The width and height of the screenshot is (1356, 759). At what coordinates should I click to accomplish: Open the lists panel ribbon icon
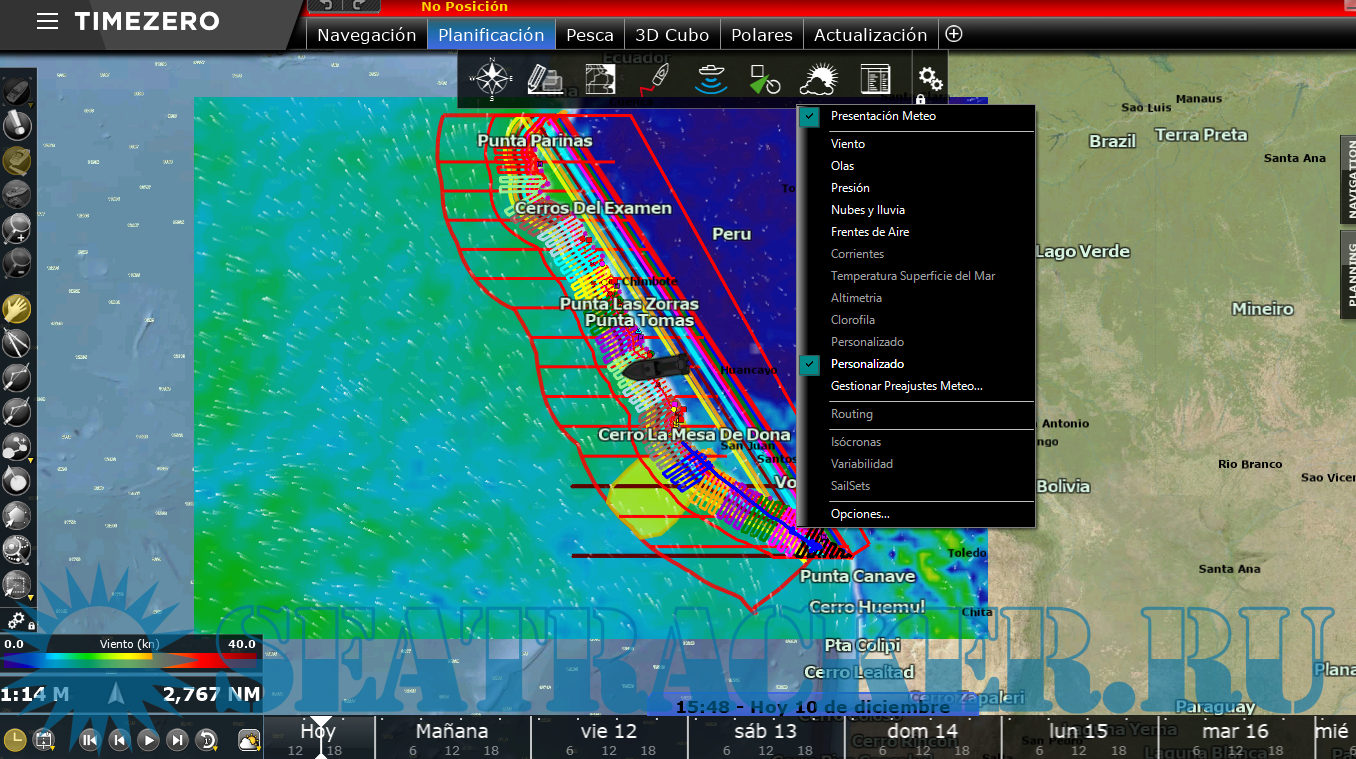875,78
